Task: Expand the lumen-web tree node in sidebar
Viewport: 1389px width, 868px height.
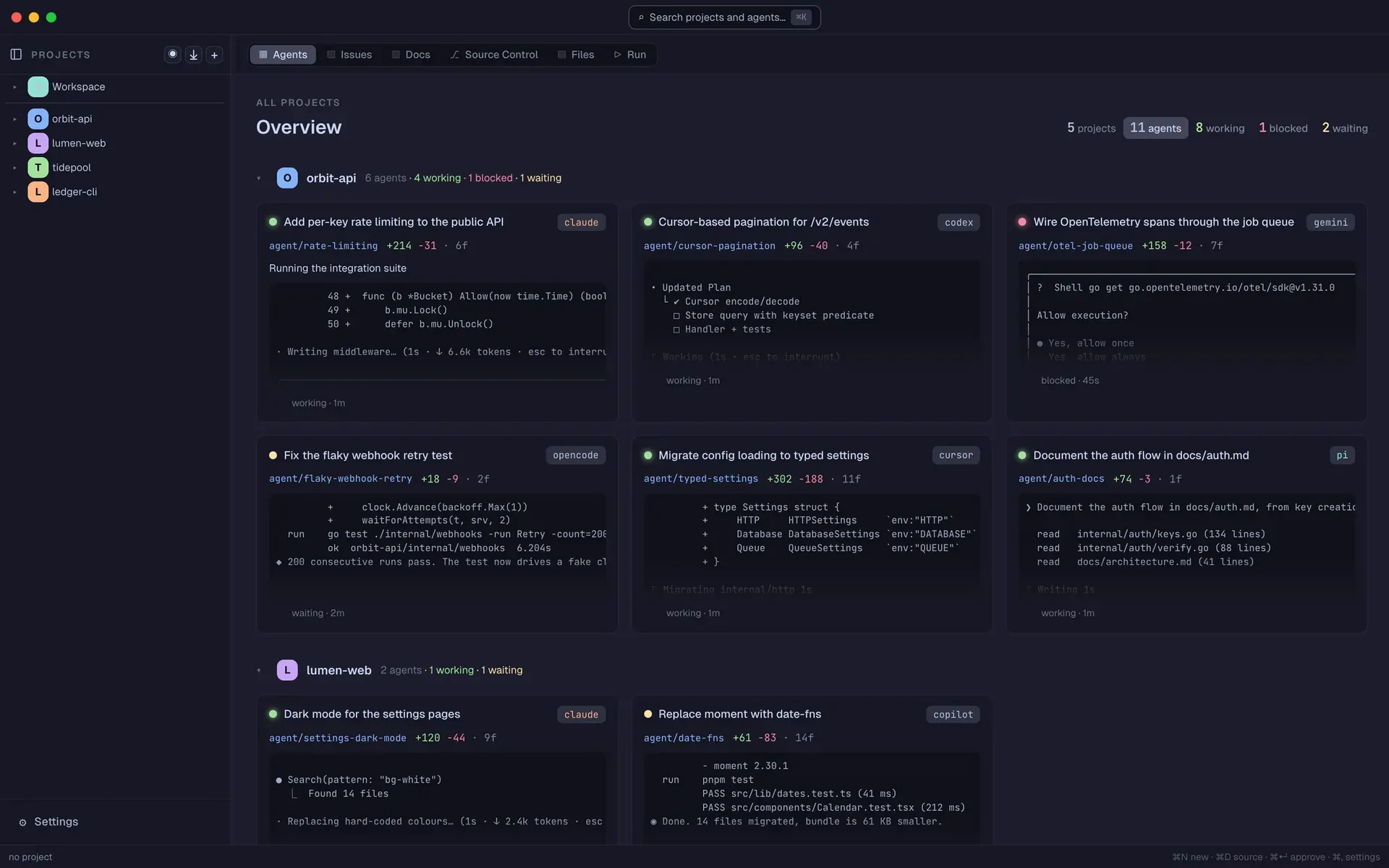Action: pyautogui.click(x=14, y=143)
